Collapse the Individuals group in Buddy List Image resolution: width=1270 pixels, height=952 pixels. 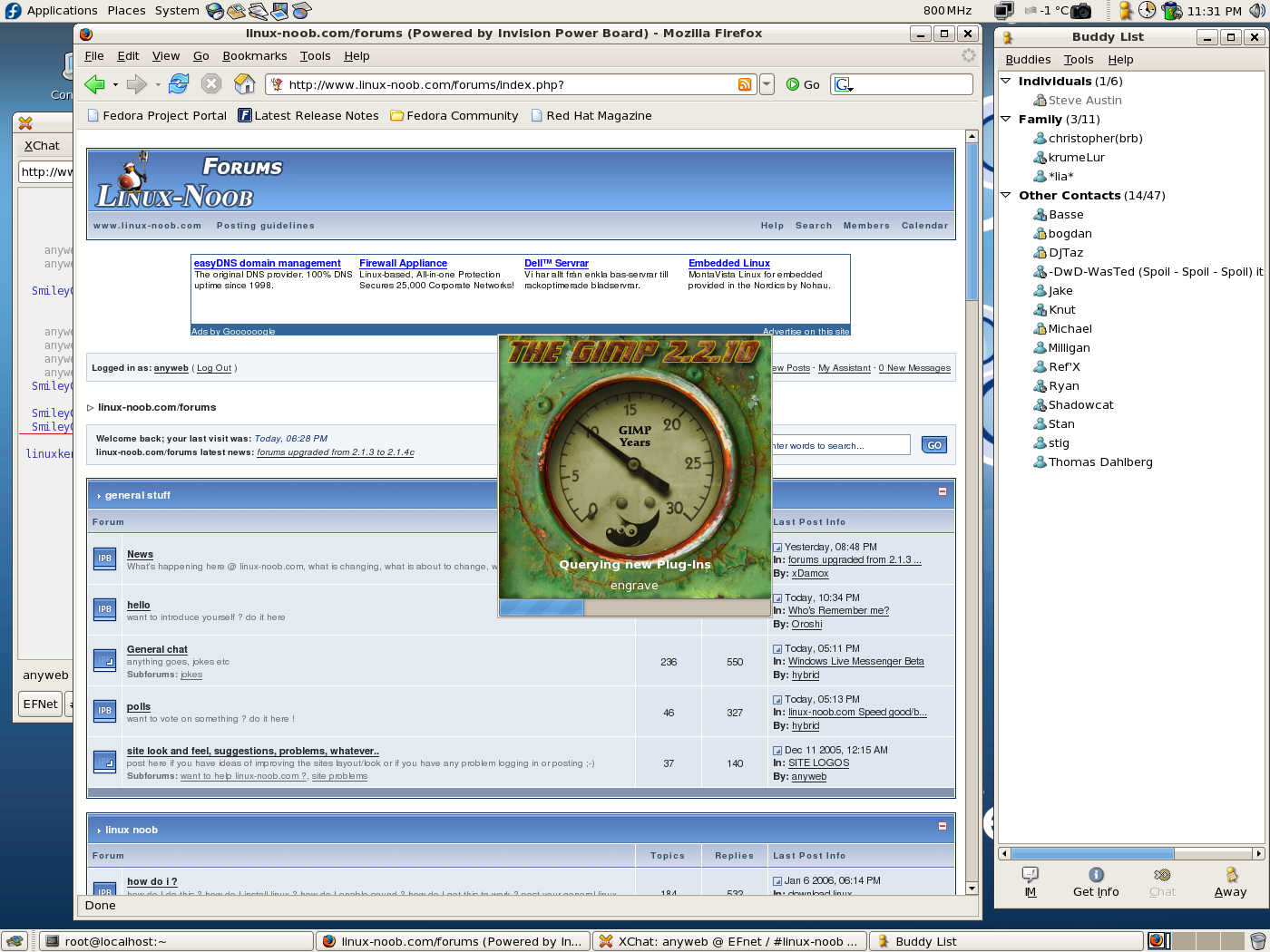pyautogui.click(x=1005, y=81)
